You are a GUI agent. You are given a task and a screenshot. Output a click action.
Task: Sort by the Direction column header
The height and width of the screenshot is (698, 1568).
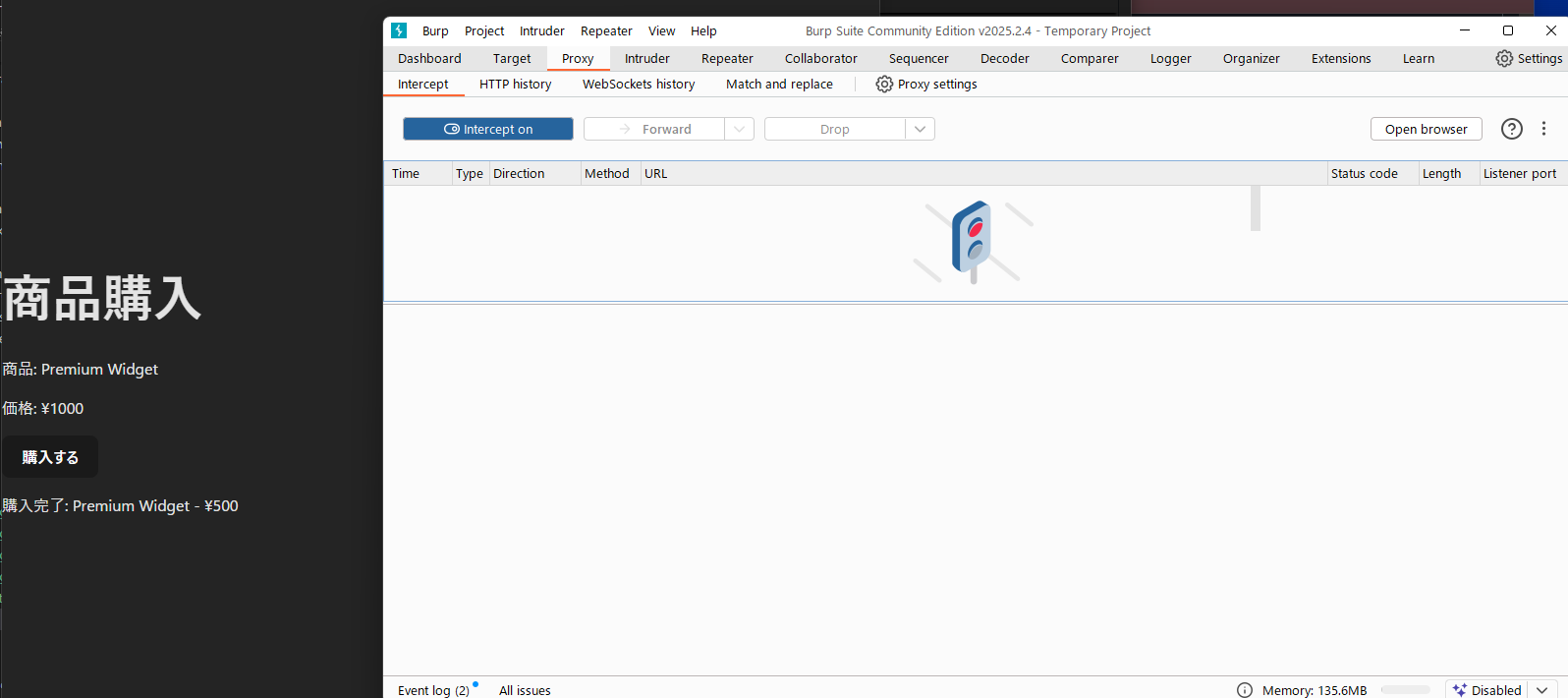[534, 173]
